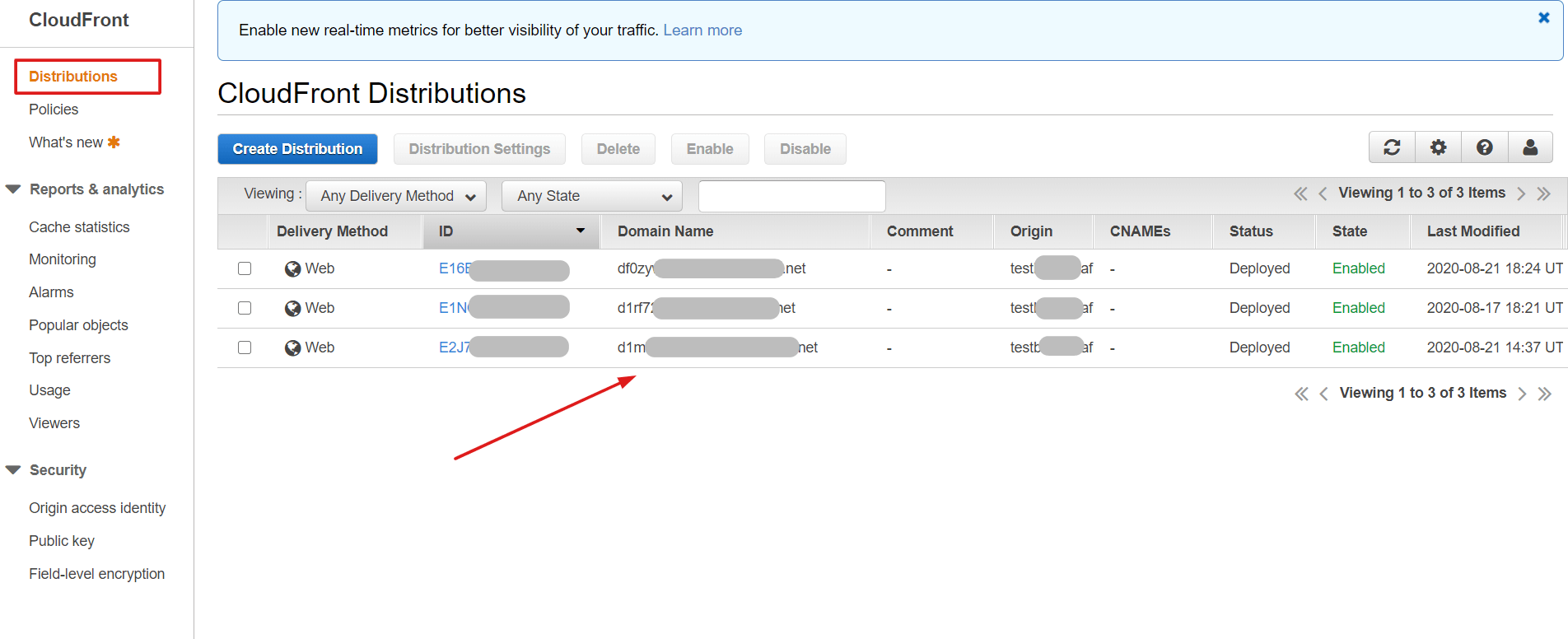This screenshot has height=639, width=1568.
Task: Select checkbox for distribution E1N
Action: click(x=245, y=308)
